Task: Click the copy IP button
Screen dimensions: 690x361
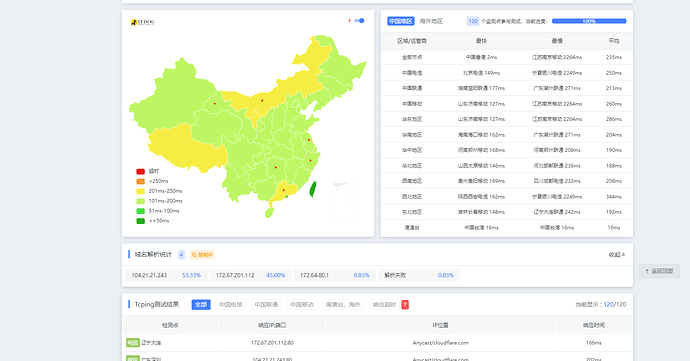Action: click(x=202, y=254)
